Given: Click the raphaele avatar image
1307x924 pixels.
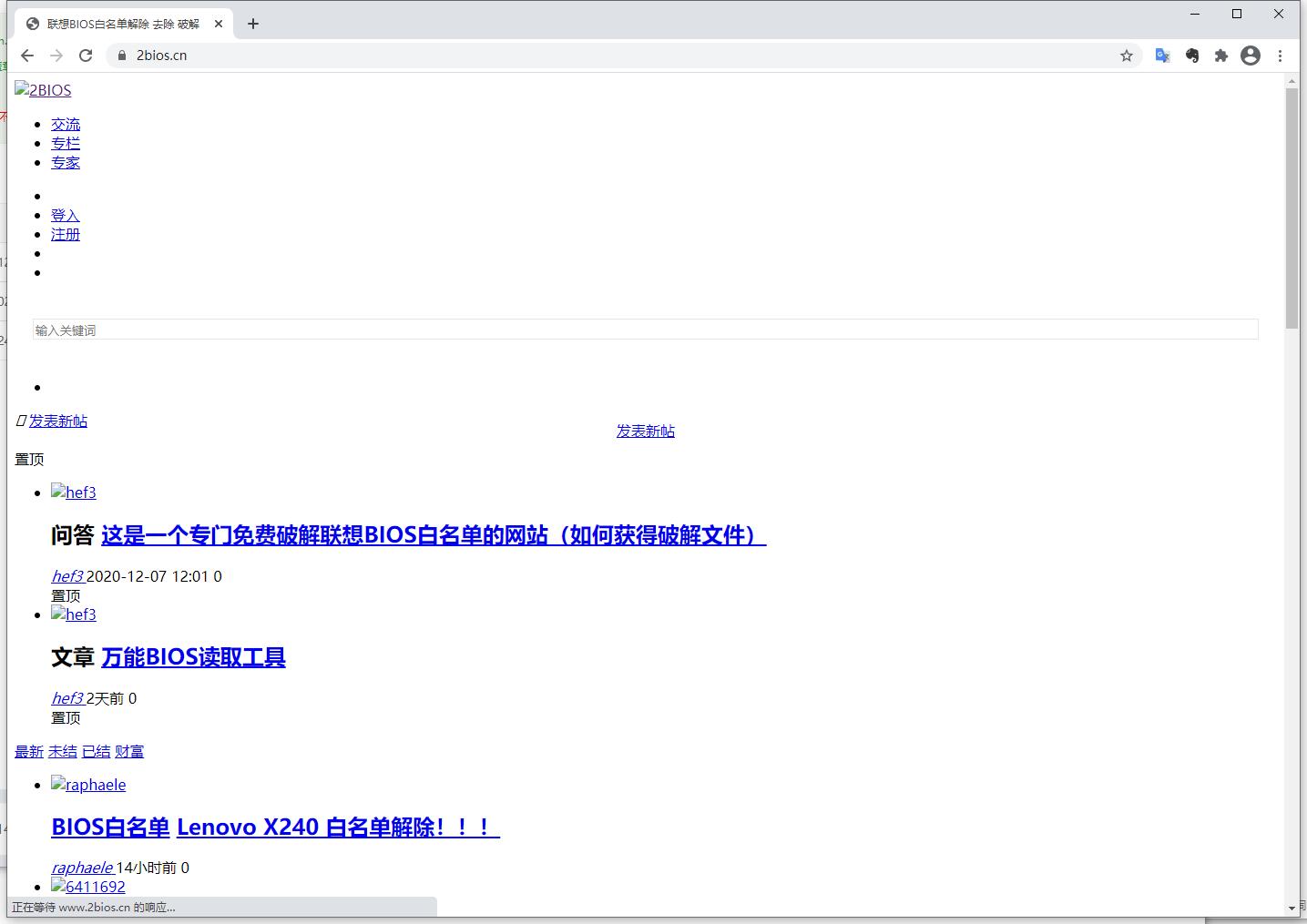Looking at the screenshot, I should (88, 785).
